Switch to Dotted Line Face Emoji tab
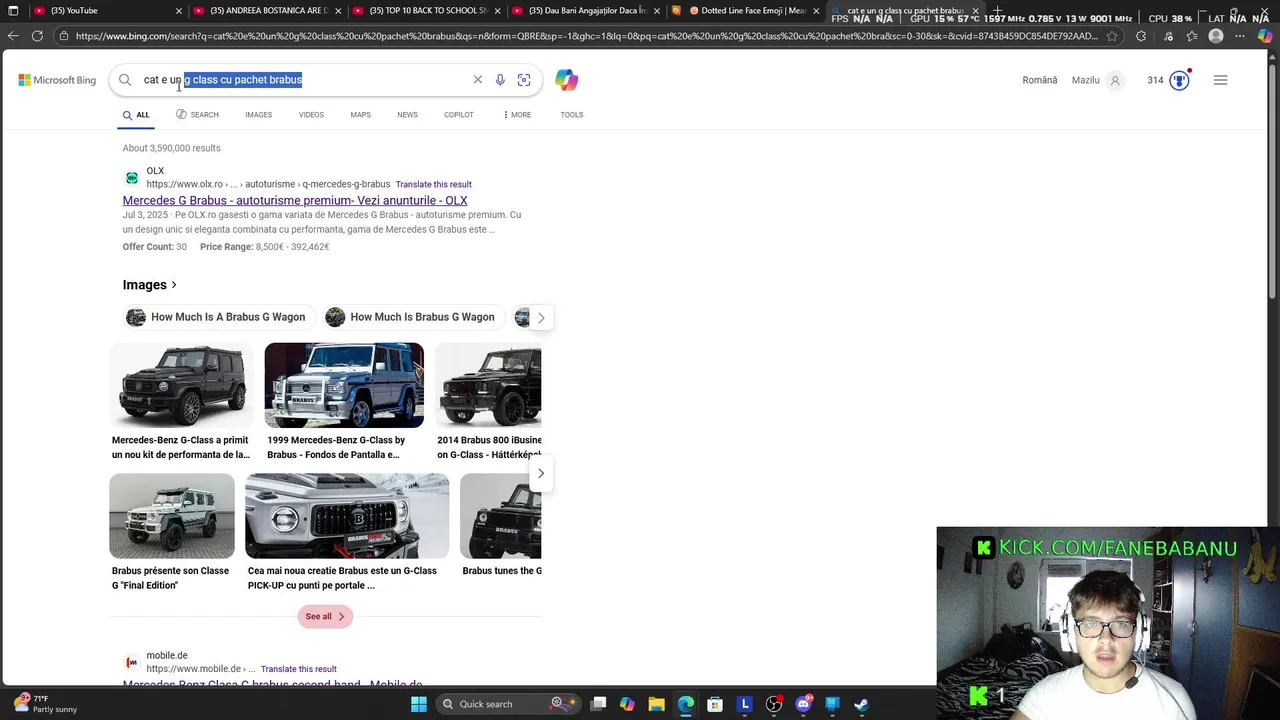The height and width of the screenshot is (720, 1280). click(x=745, y=10)
